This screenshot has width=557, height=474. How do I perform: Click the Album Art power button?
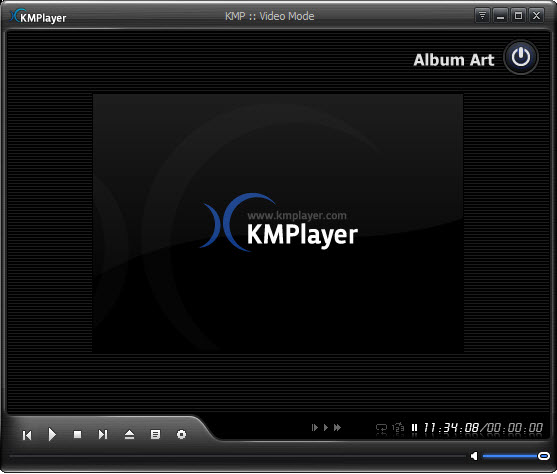[521, 57]
